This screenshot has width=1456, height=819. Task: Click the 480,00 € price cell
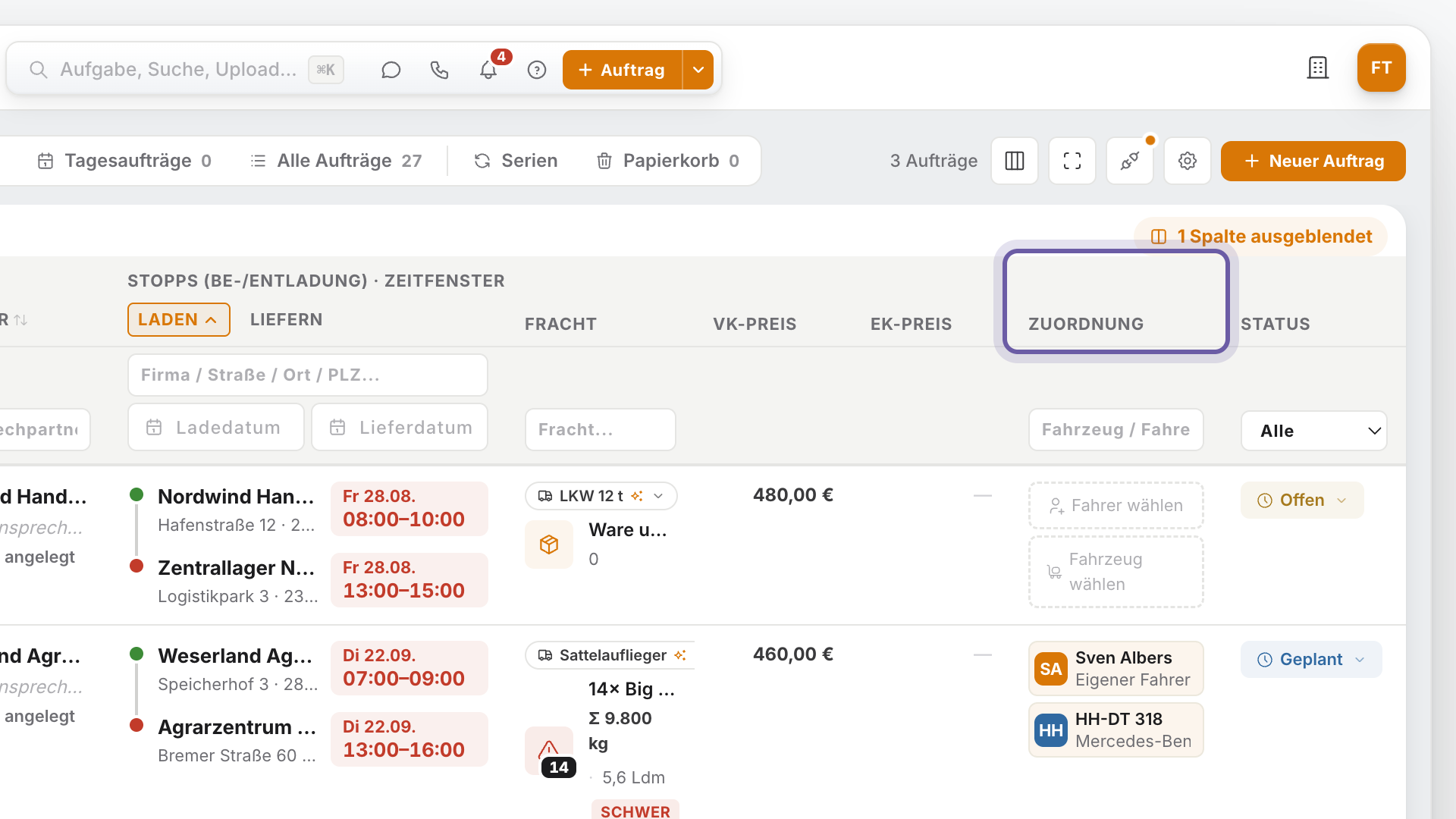(792, 495)
